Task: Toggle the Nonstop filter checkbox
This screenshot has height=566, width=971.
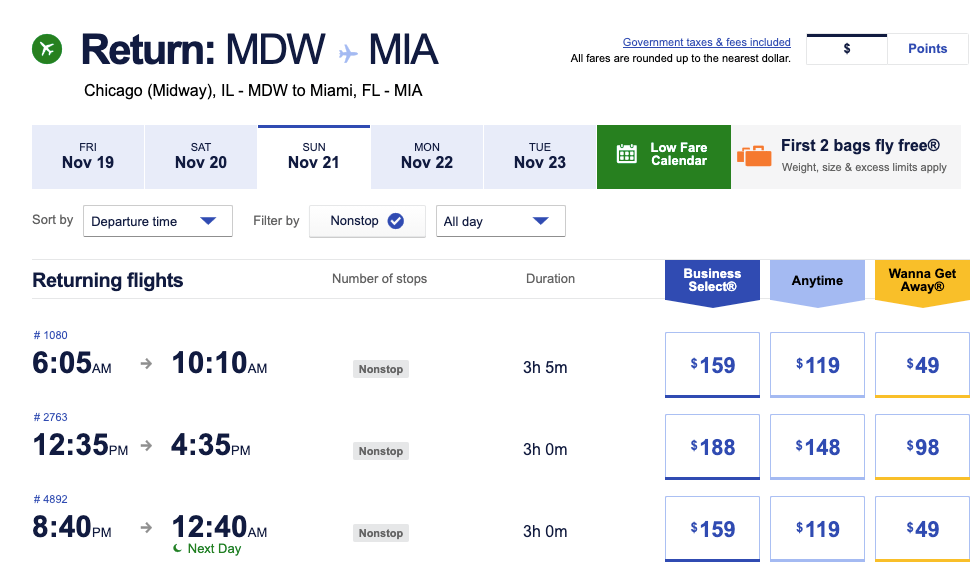Action: click(395, 221)
